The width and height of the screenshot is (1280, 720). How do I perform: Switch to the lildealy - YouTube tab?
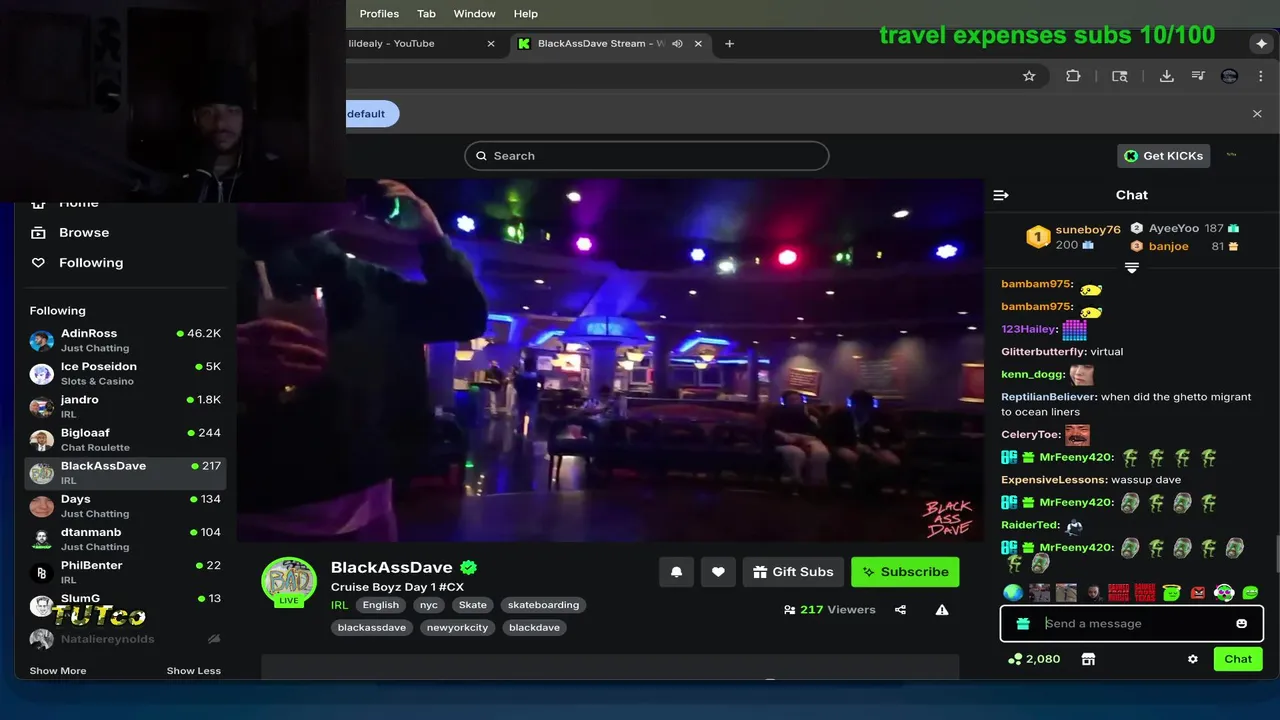pos(420,44)
